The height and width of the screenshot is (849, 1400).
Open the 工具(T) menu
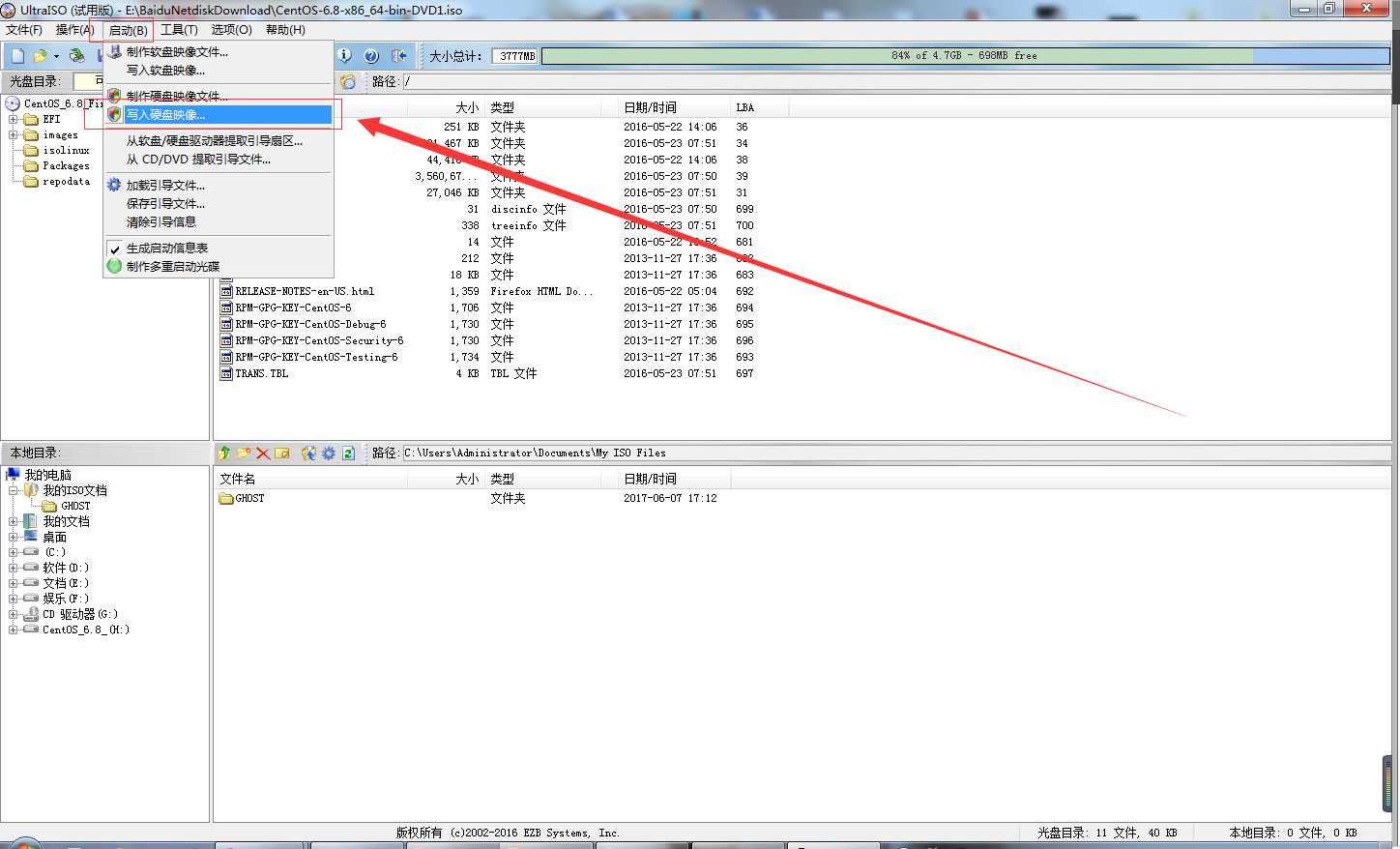[x=179, y=30]
